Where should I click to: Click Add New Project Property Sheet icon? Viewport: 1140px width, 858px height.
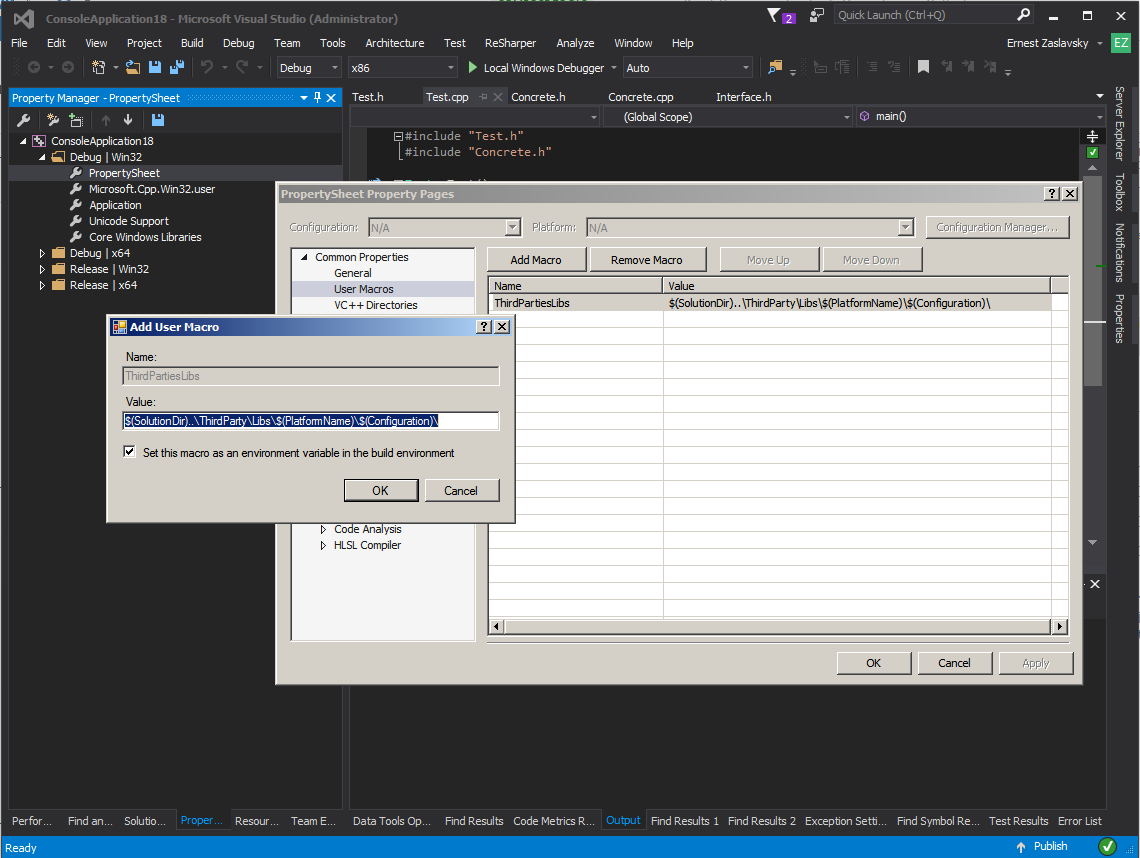click(53, 120)
